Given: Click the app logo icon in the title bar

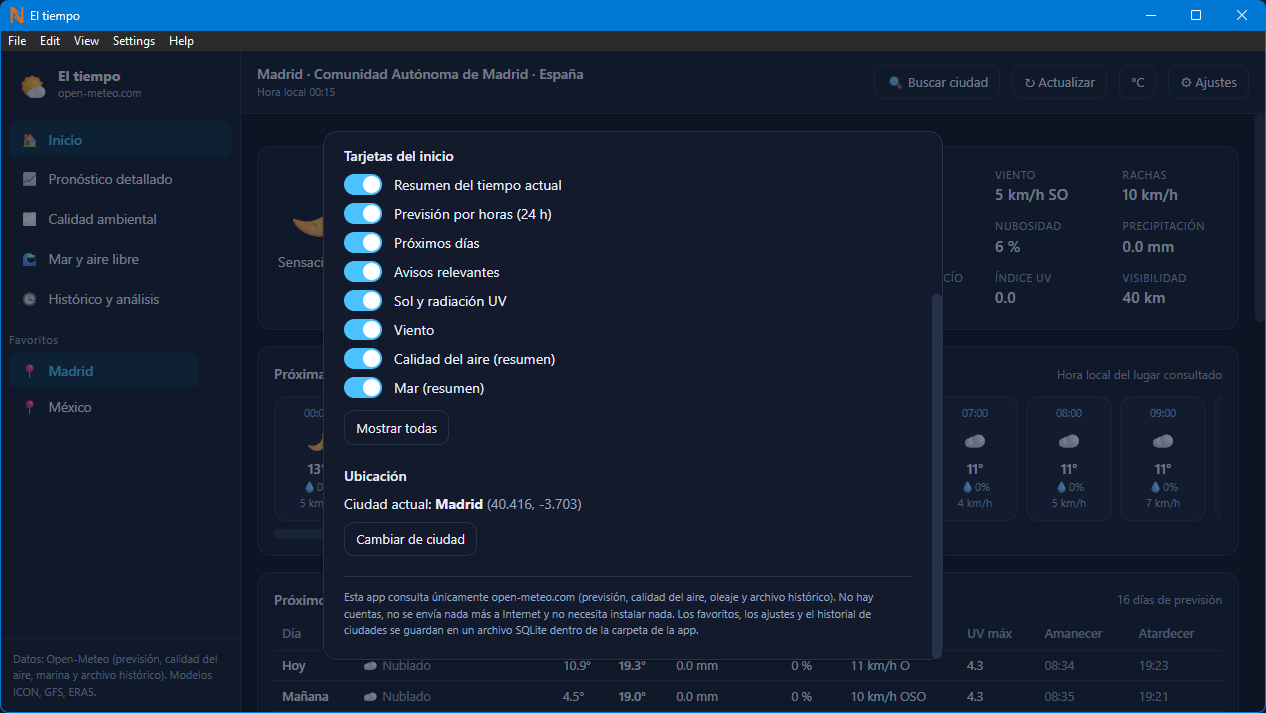Looking at the screenshot, I should [16, 15].
